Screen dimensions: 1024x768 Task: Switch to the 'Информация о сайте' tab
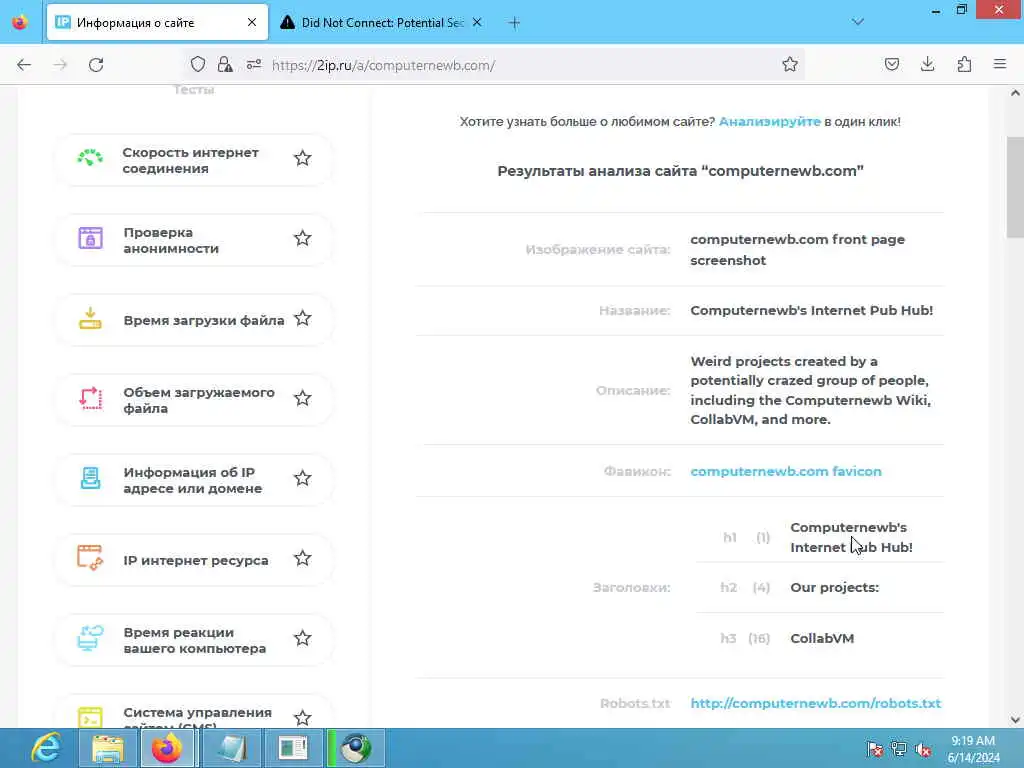157,23
